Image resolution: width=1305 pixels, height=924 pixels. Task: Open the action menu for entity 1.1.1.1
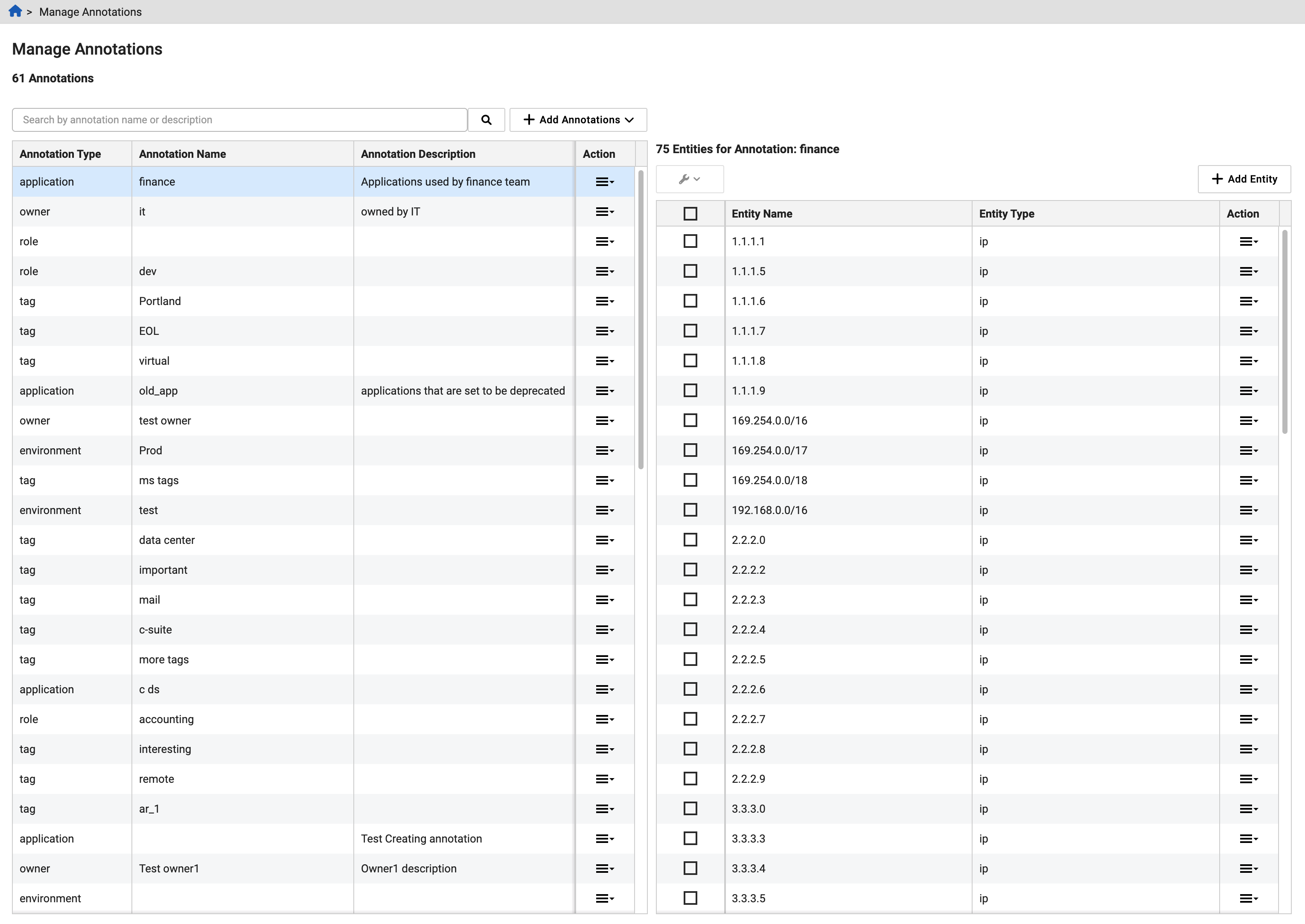[1249, 241]
